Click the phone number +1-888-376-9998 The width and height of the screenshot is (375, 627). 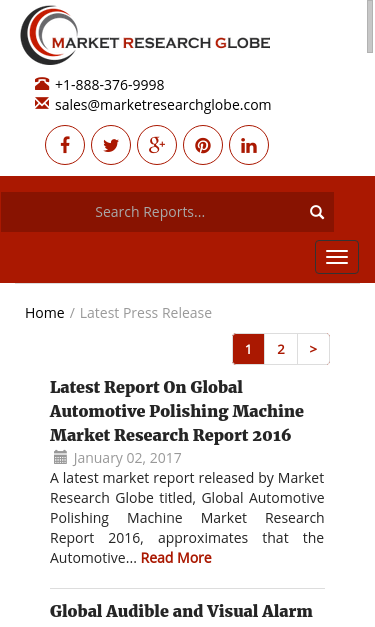coord(110,85)
